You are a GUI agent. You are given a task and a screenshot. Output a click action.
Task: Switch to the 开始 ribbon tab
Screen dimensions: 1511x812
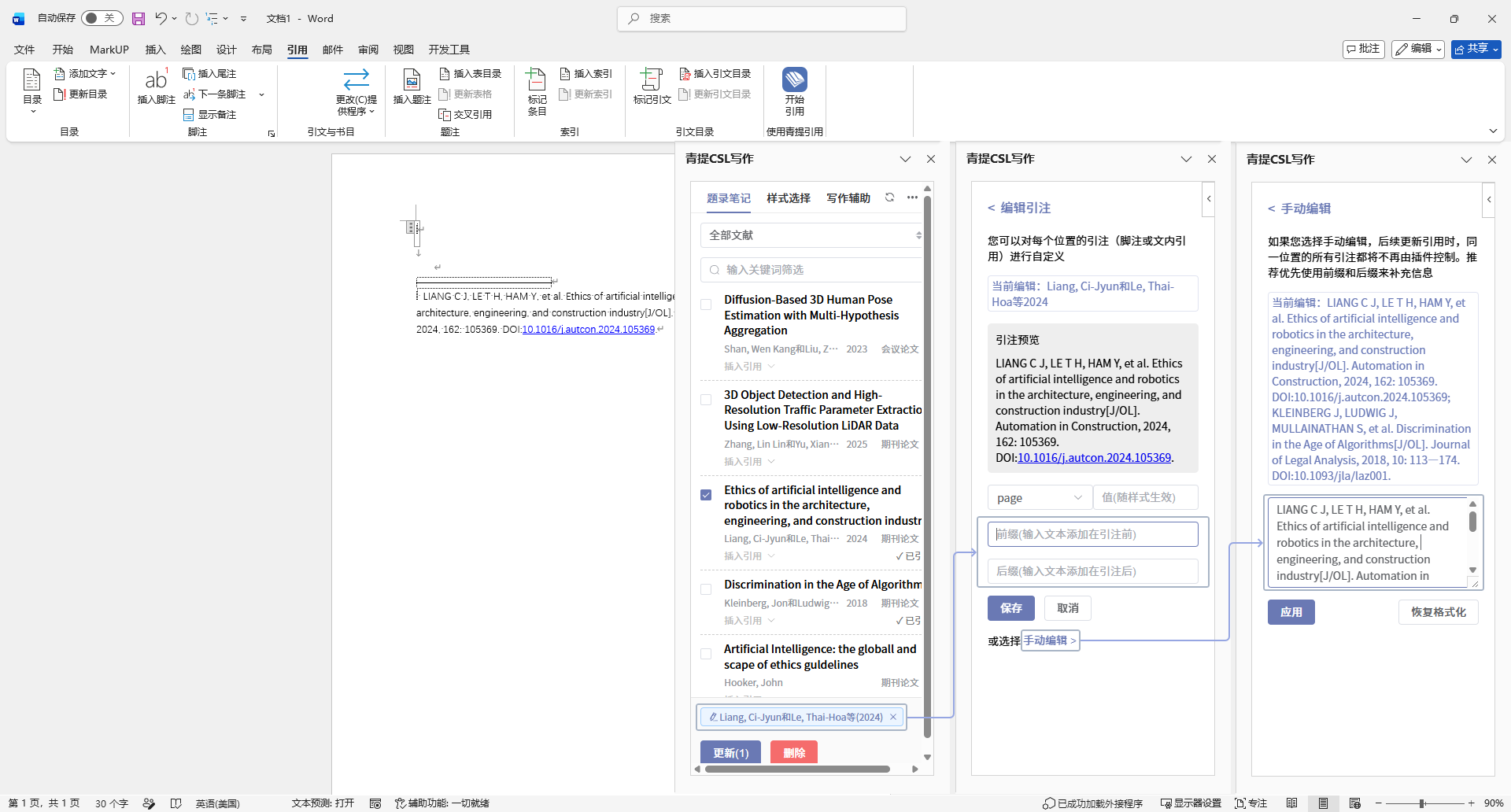pyautogui.click(x=63, y=50)
